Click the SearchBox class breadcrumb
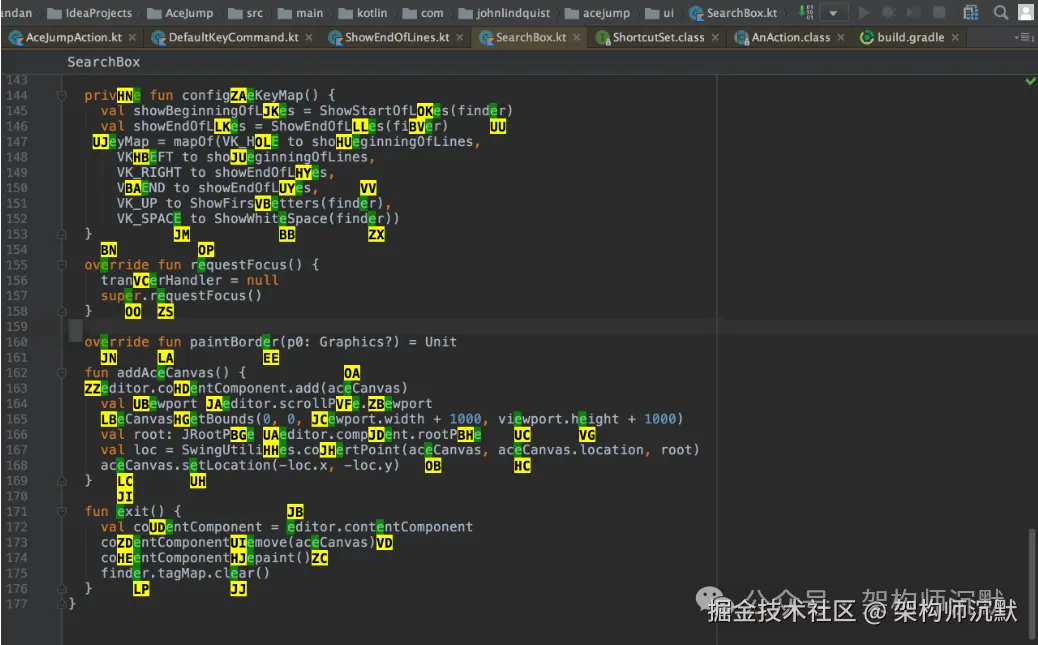Image resolution: width=1038 pixels, height=645 pixels. 103,62
